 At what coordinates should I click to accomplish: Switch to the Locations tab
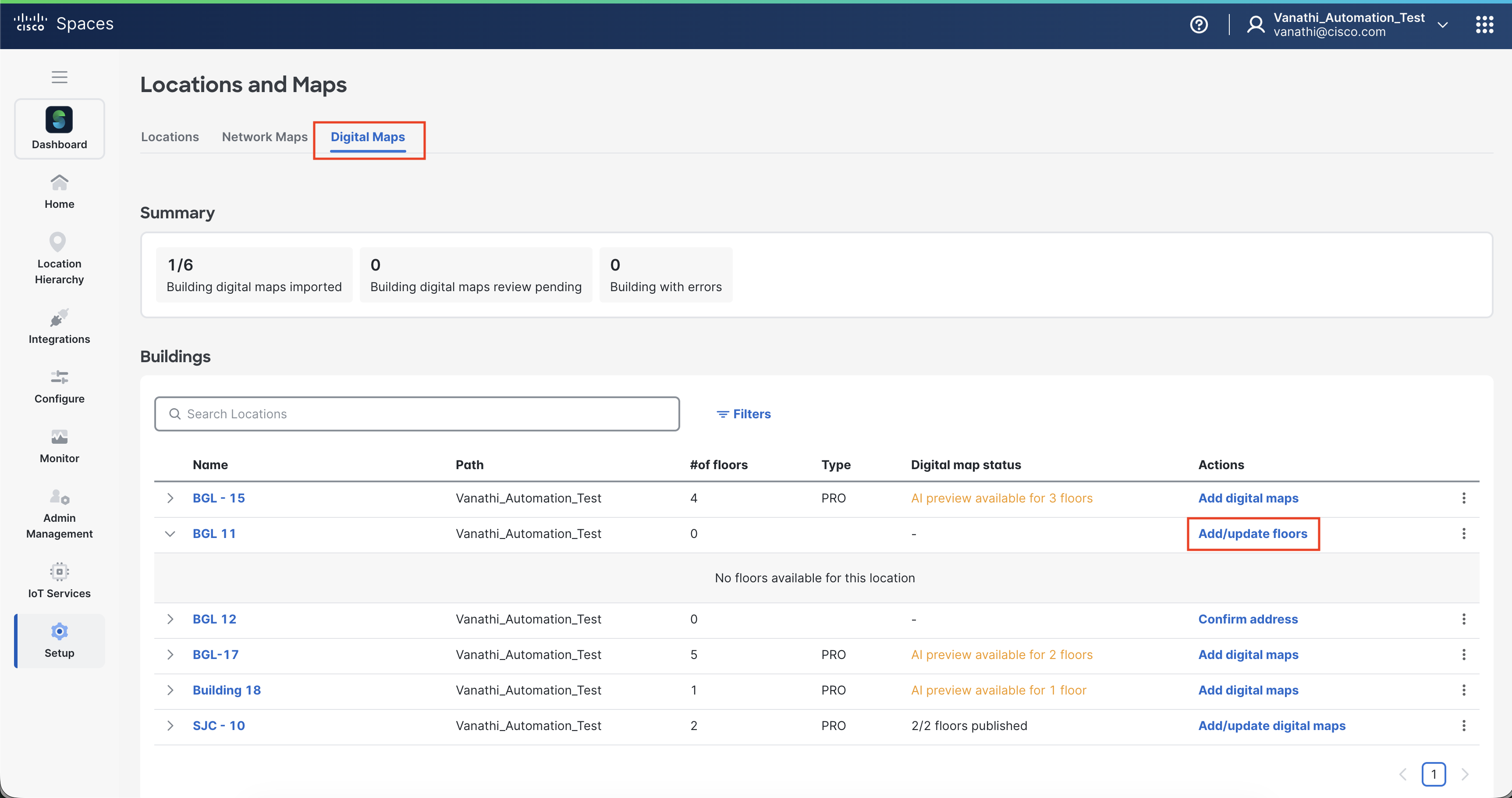point(170,137)
